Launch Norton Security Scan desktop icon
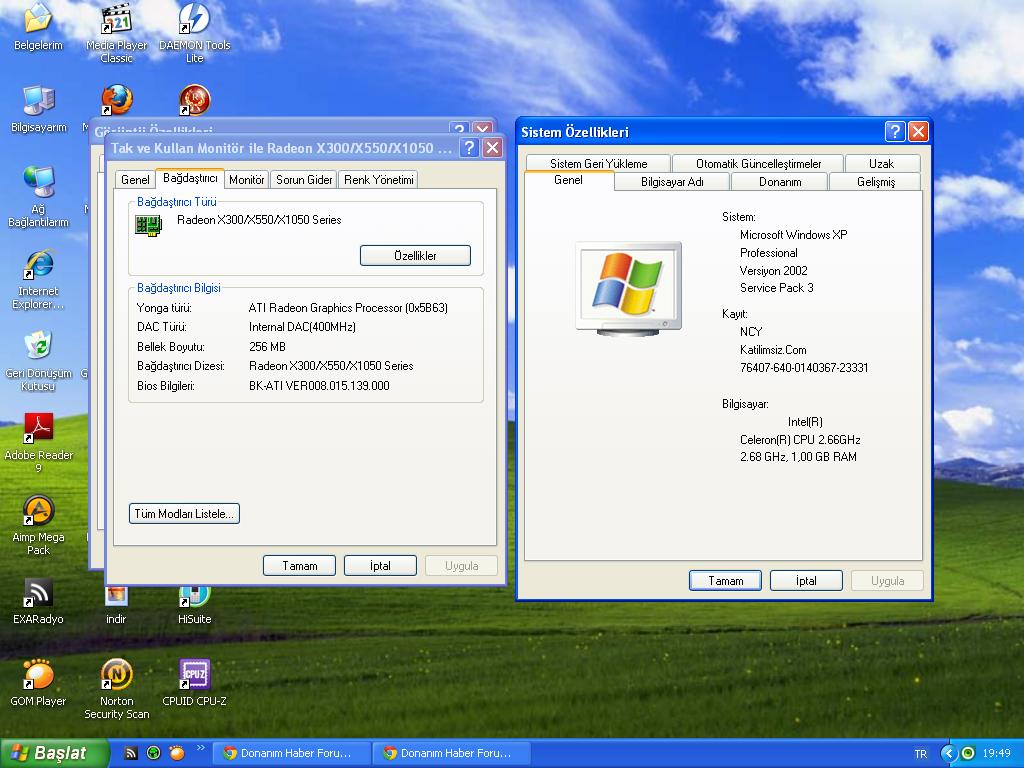The width and height of the screenshot is (1024, 768). [x=117, y=690]
